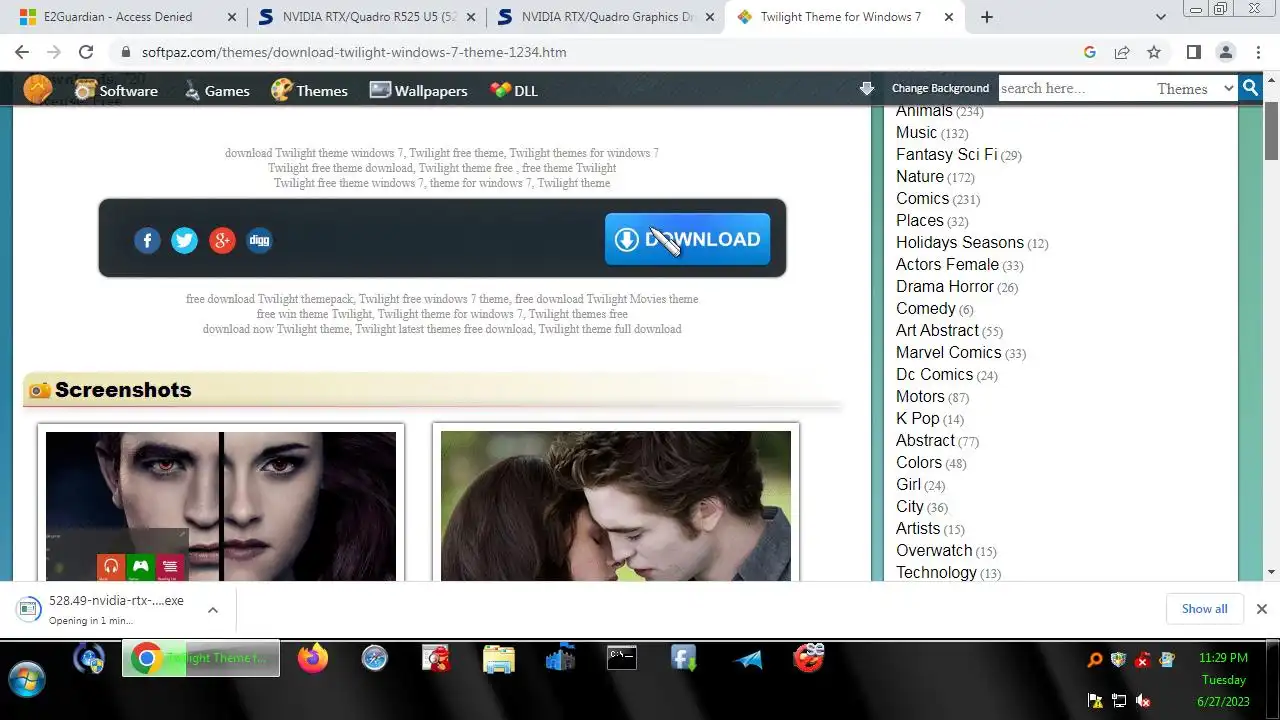Share on Facebook via round icon
The height and width of the screenshot is (720, 1280).
coord(147,240)
